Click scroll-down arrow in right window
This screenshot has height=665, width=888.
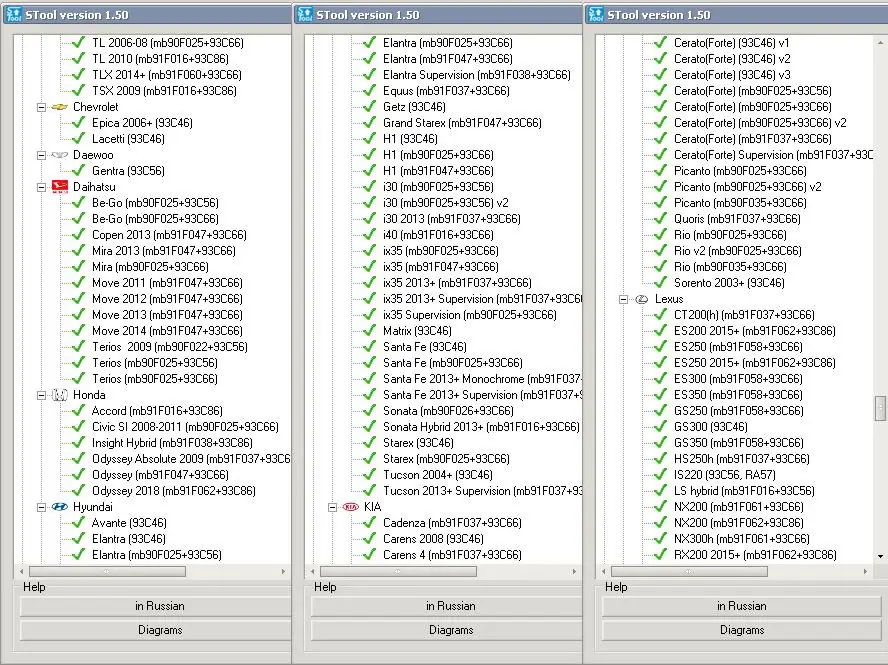point(880,556)
